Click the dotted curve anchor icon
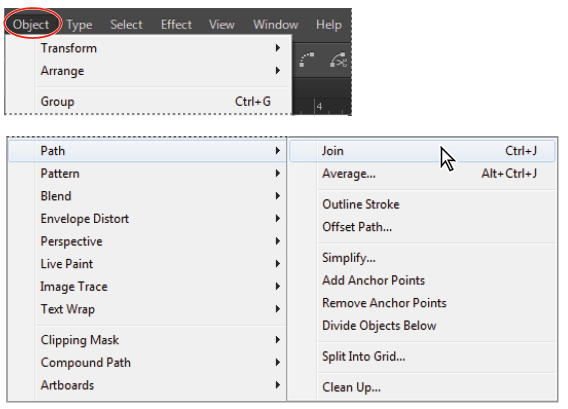Image resolution: width=568 pixels, height=409 pixels. 306,60
